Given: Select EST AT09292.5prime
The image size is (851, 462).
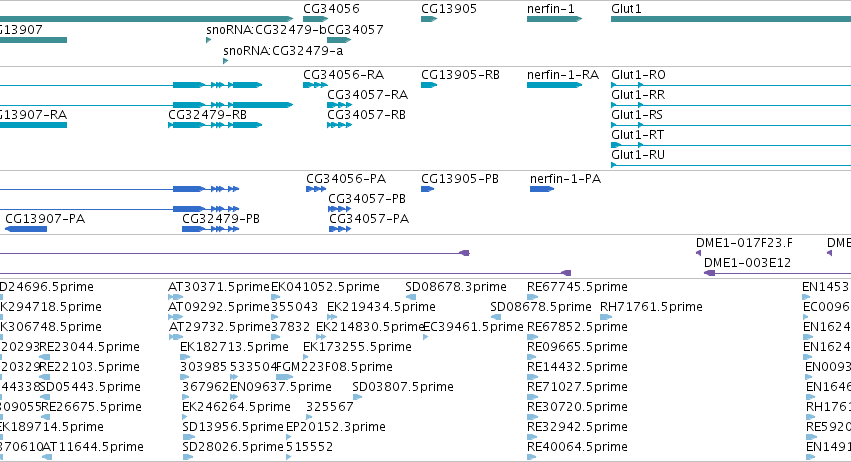Looking at the screenshot, I should (219, 307).
